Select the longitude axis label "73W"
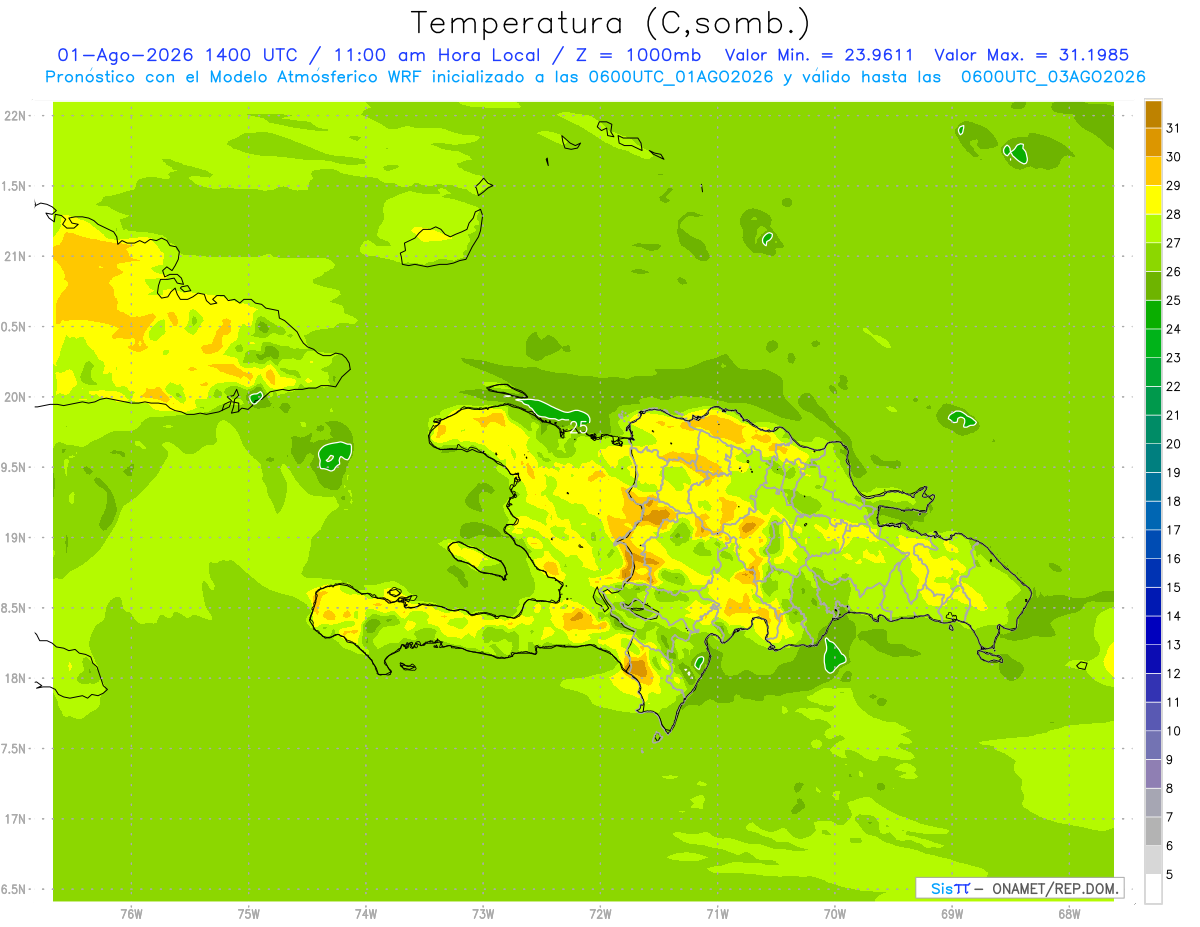1200x927 pixels. 483,914
